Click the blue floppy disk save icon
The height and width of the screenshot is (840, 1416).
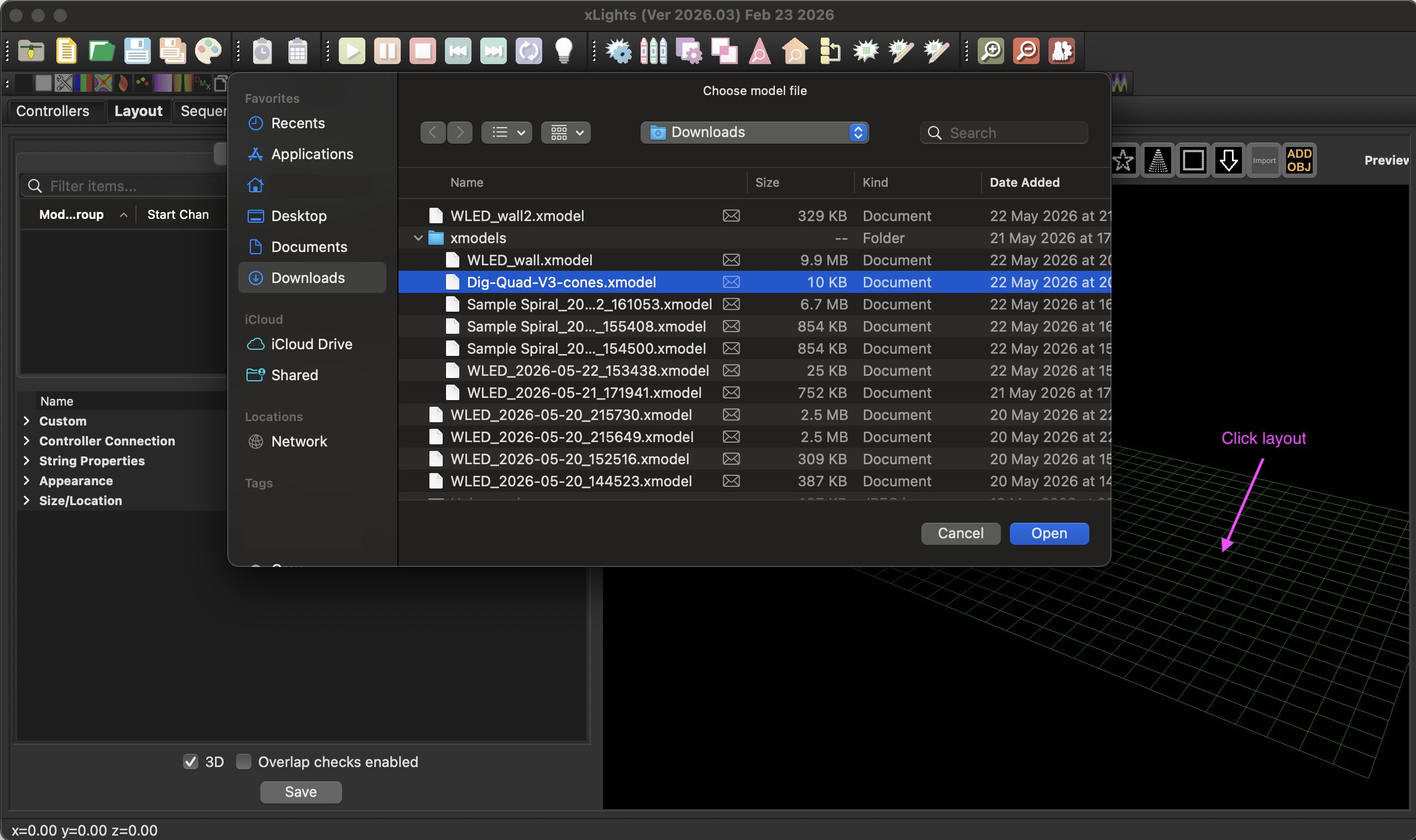(138, 51)
